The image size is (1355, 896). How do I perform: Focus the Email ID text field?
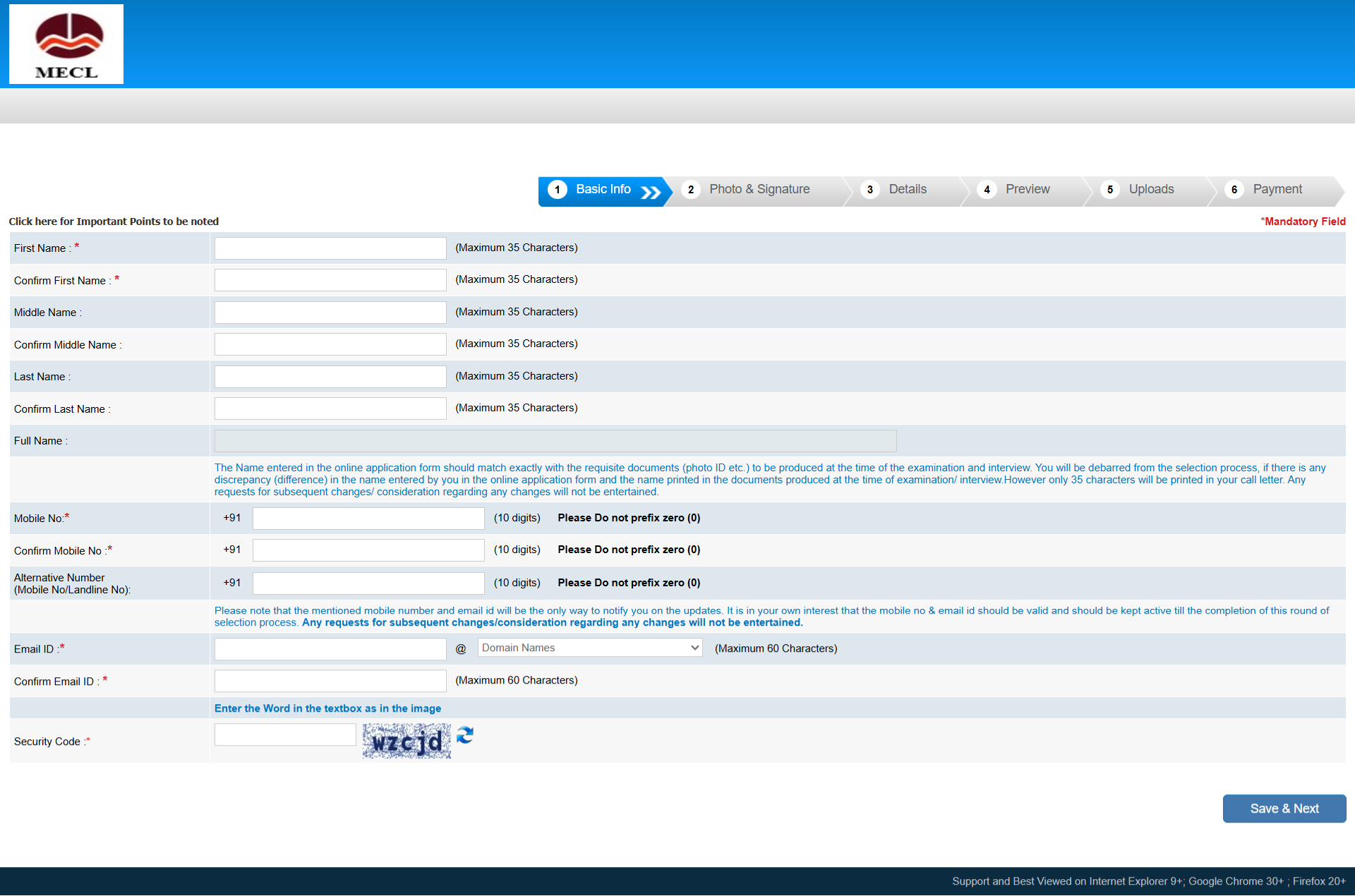(x=330, y=649)
